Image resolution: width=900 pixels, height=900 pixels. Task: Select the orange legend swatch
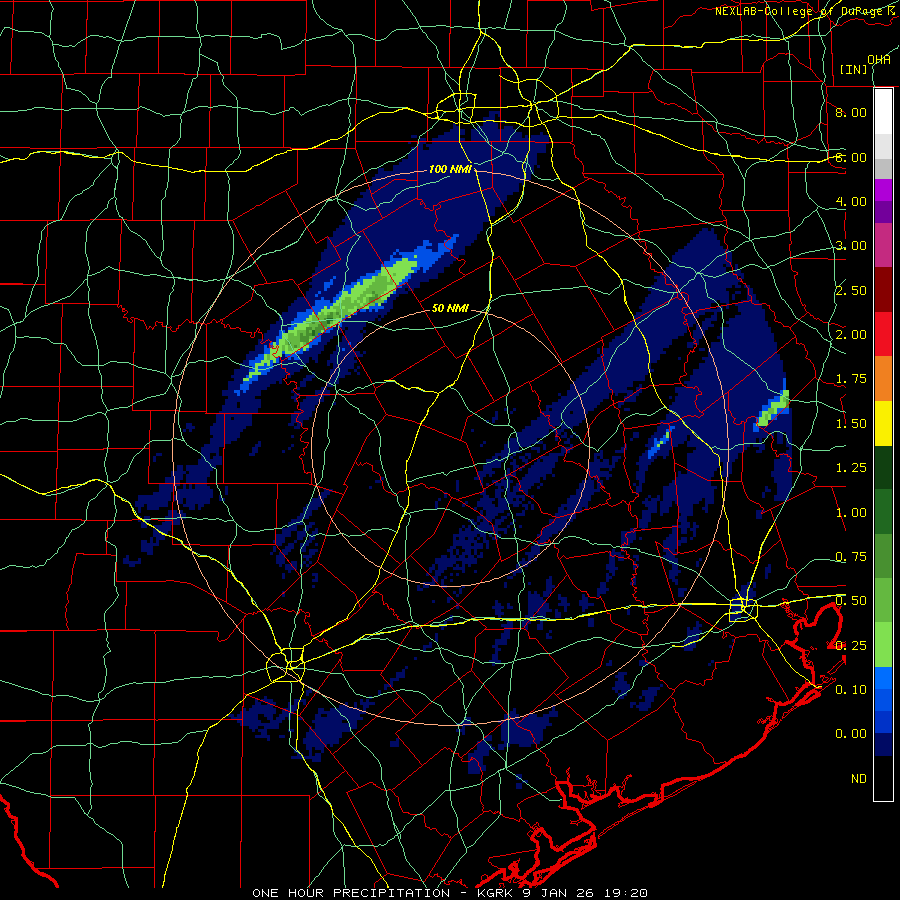point(883,379)
